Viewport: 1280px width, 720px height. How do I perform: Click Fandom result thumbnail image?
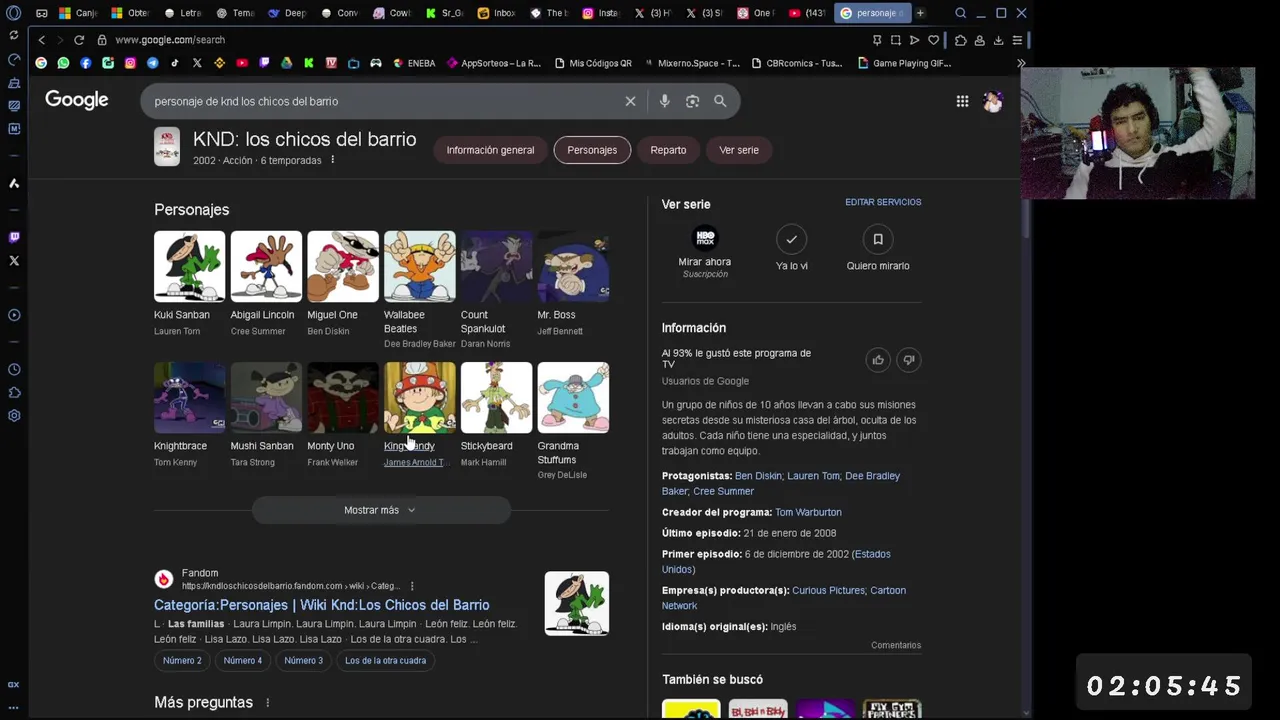click(577, 603)
